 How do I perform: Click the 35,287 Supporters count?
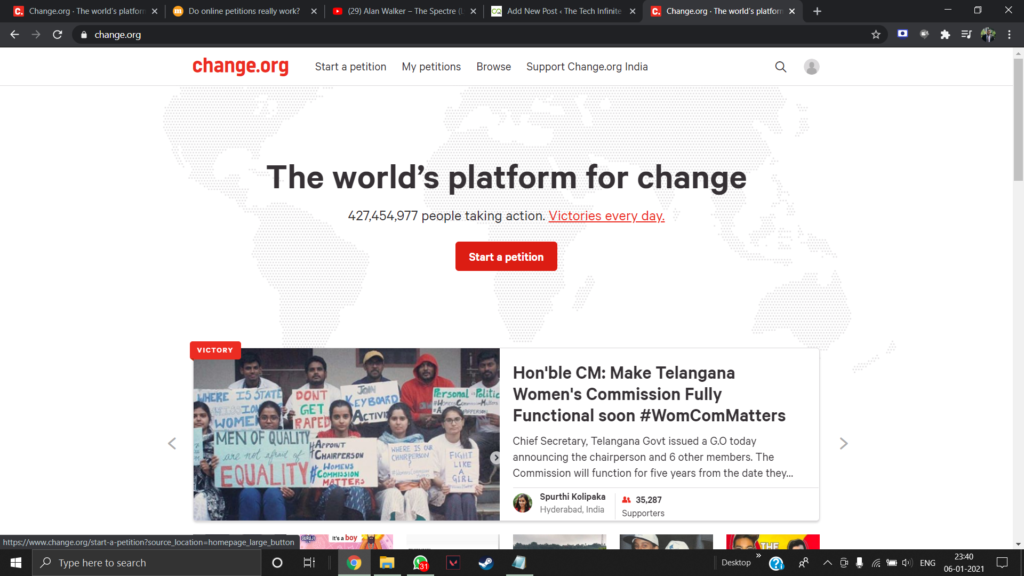coord(643,506)
